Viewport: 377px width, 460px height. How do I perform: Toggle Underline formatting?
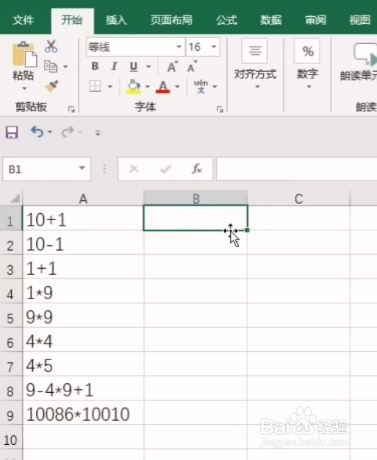point(133,67)
